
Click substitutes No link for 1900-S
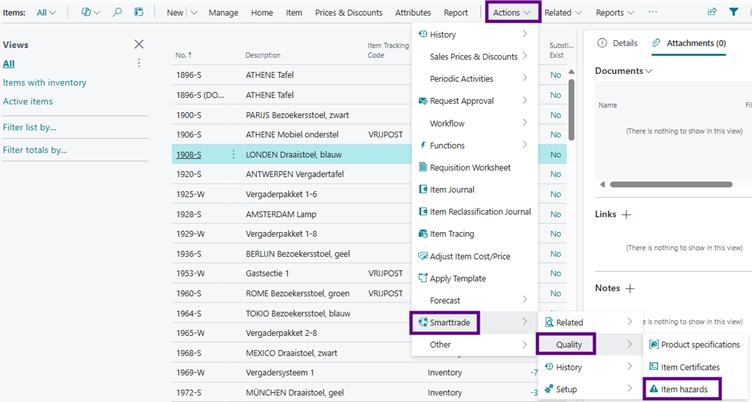pos(555,115)
